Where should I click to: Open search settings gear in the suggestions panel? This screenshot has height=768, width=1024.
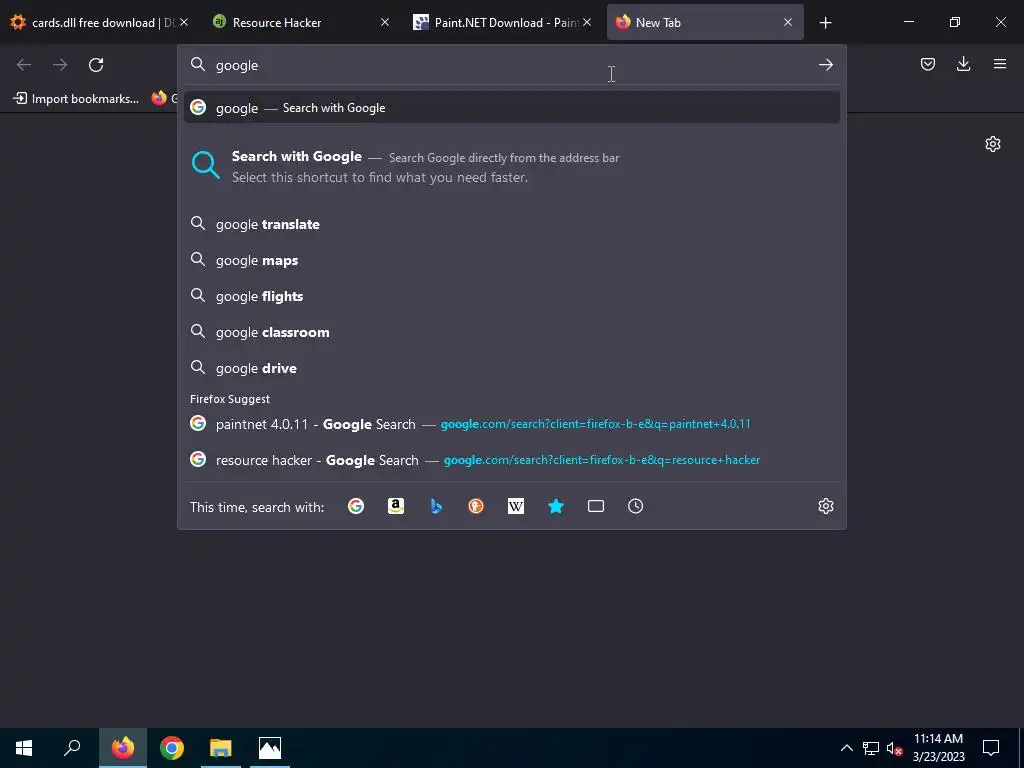pyautogui.click(x=825, y=506)
